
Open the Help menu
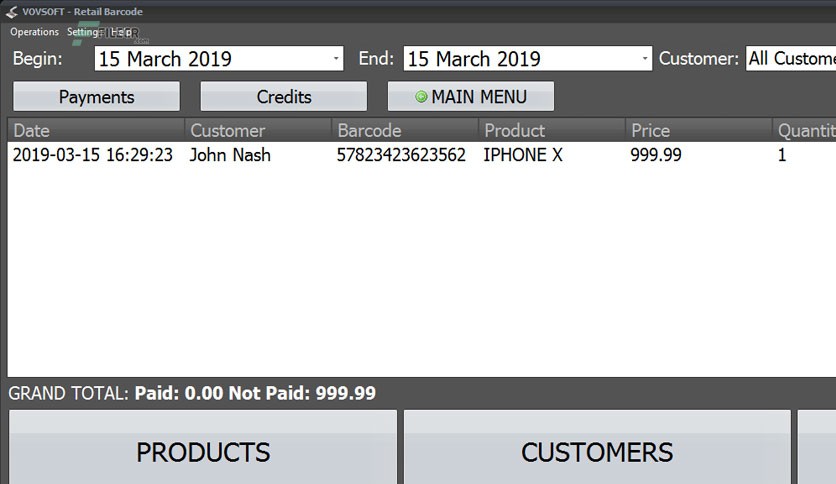pyautogui.click(x=122, y=32)
